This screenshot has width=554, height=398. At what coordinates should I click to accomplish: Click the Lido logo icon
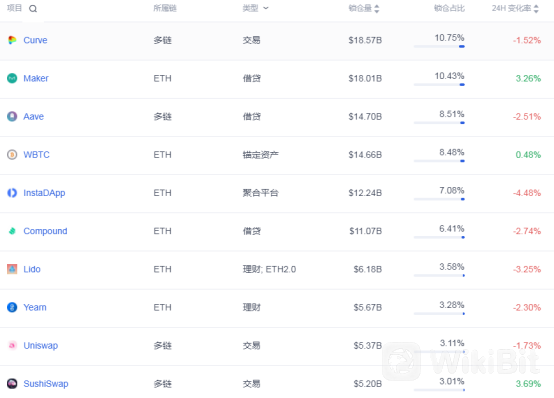[x=12, y=269]
